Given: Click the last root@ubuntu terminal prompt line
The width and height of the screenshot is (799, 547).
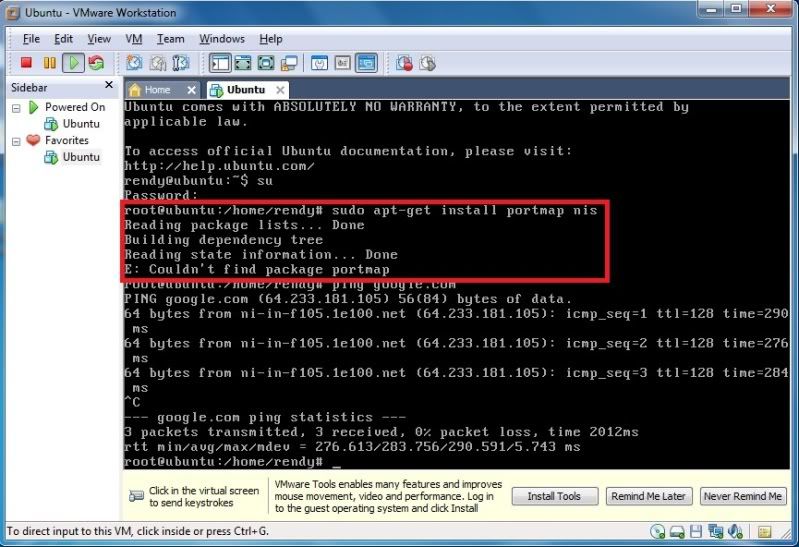Looking at the screenshot, I should 232,462.
